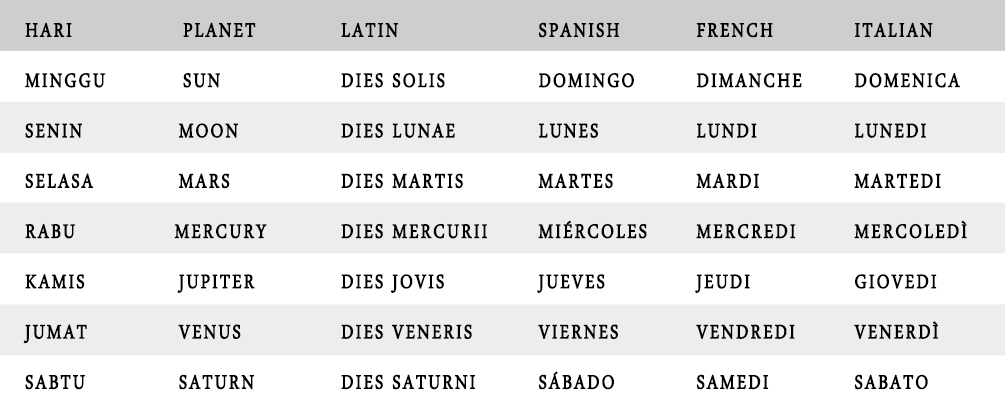Click the JEUDI cell
The width and height of the screenshot is (1005, 409).
pos(724,282)
